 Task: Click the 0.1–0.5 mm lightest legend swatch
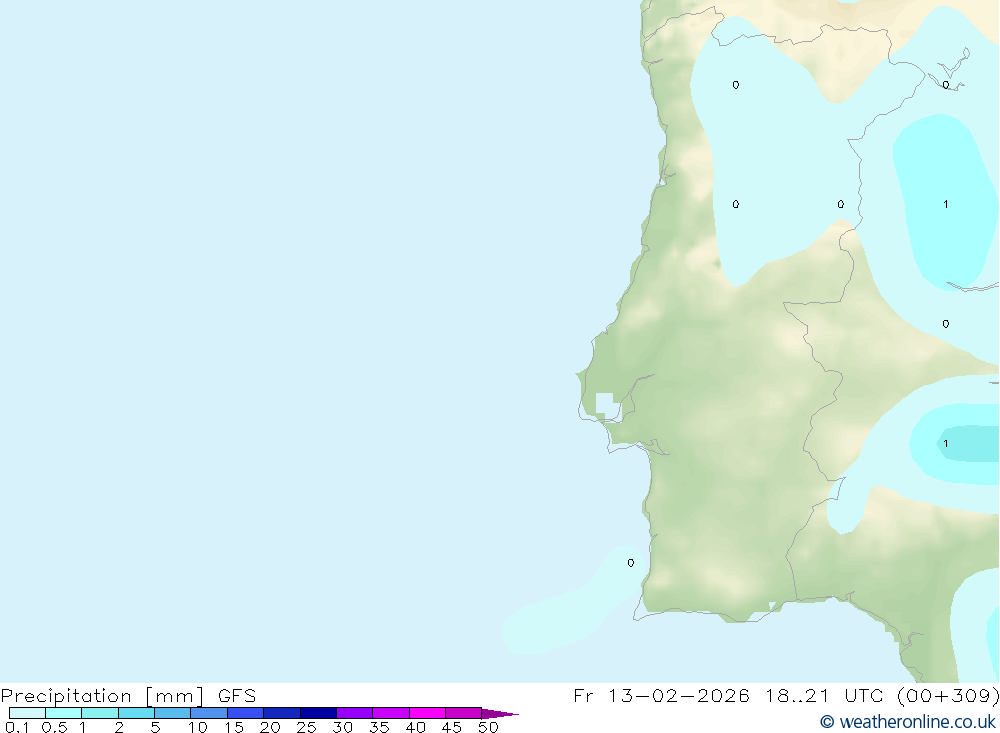click(27, 713)
